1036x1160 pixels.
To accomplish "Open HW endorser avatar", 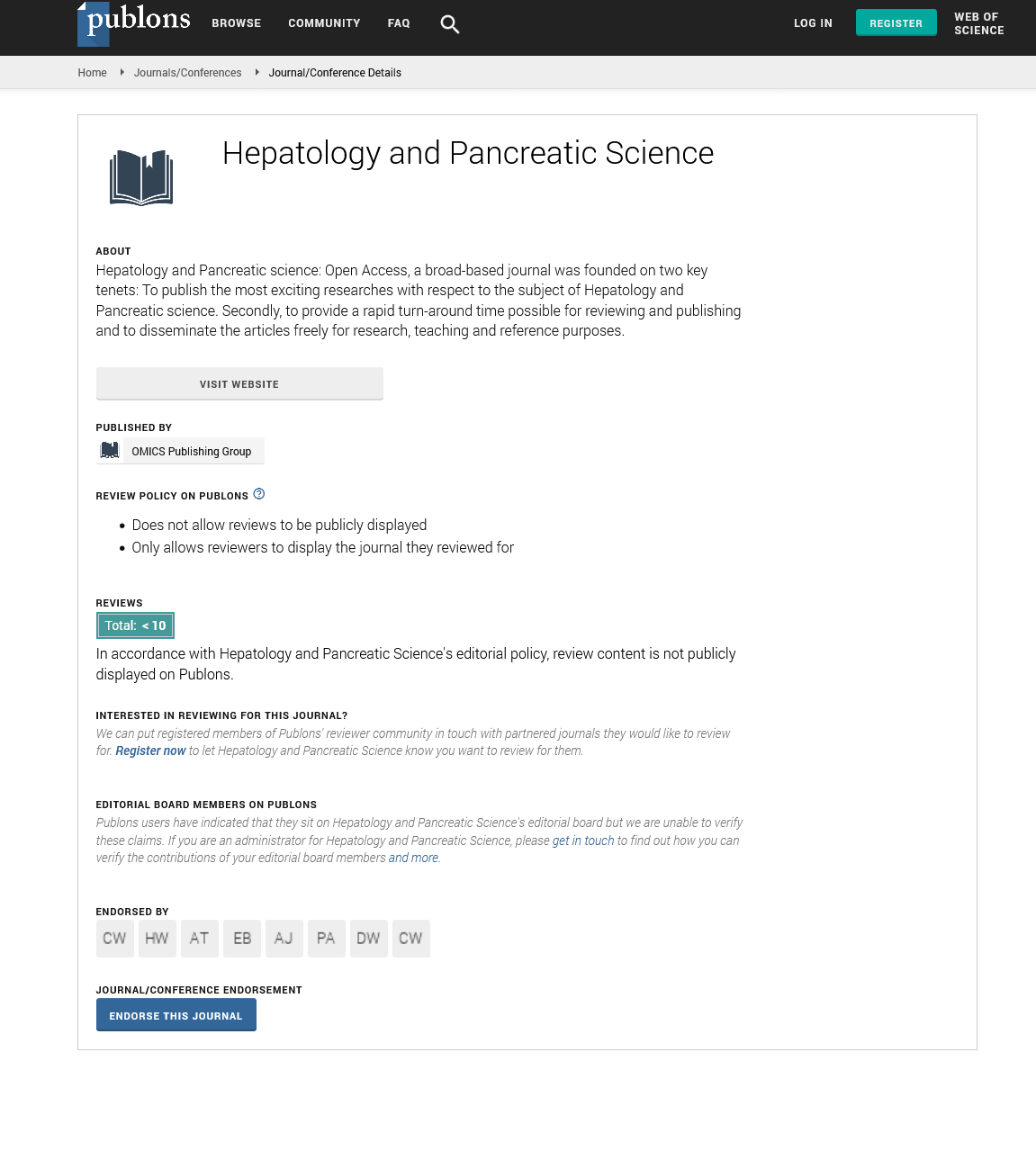I will click(x=157, y=938).
